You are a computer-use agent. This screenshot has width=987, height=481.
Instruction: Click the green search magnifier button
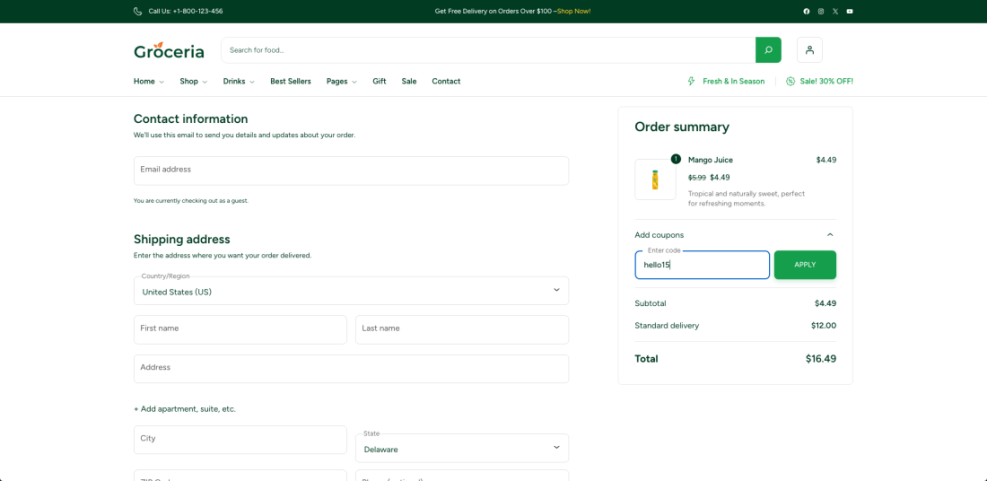(x=768, y=50)
